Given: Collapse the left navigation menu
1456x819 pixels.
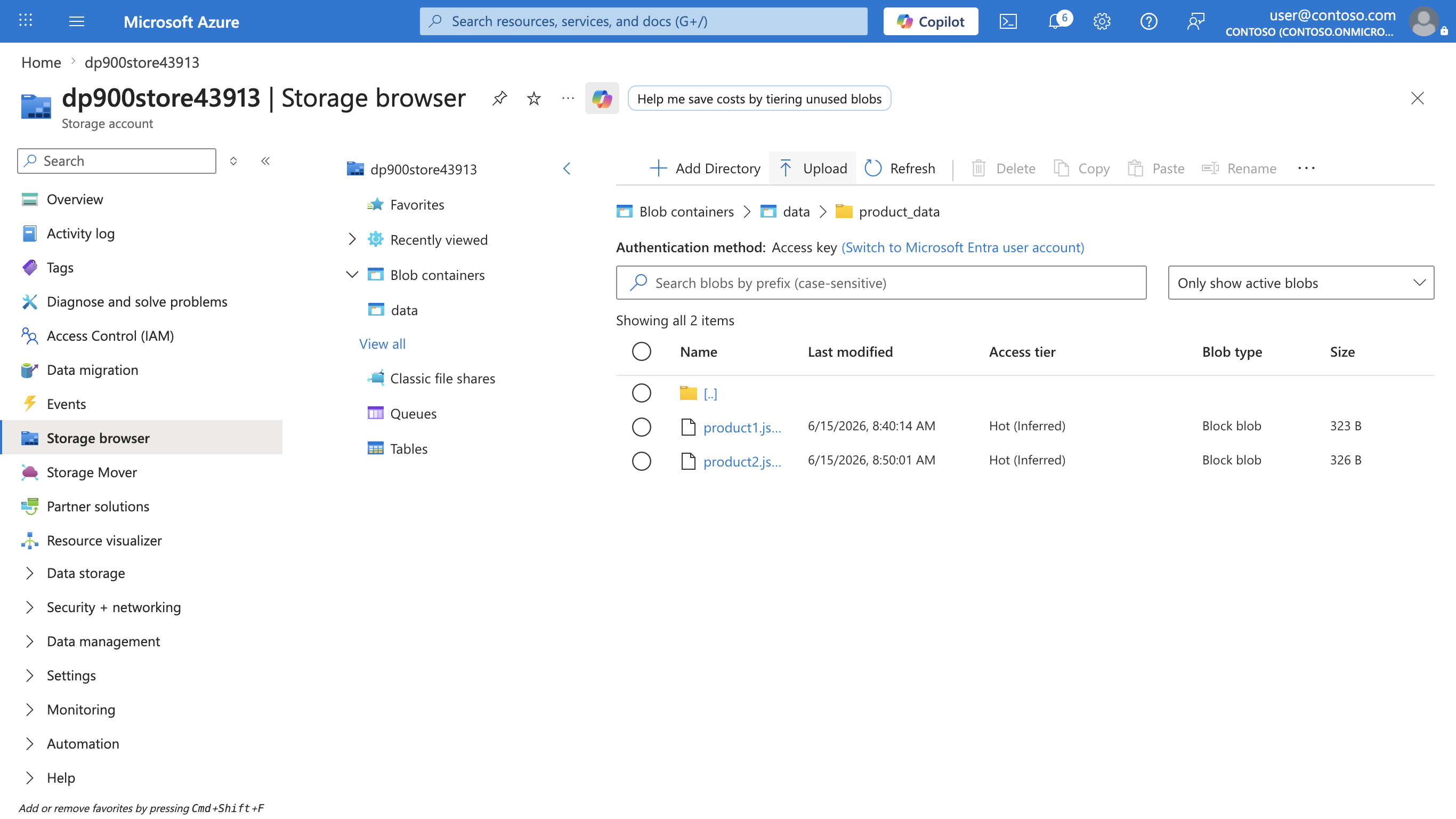Looking at the screenshot, I should point(265,161).
